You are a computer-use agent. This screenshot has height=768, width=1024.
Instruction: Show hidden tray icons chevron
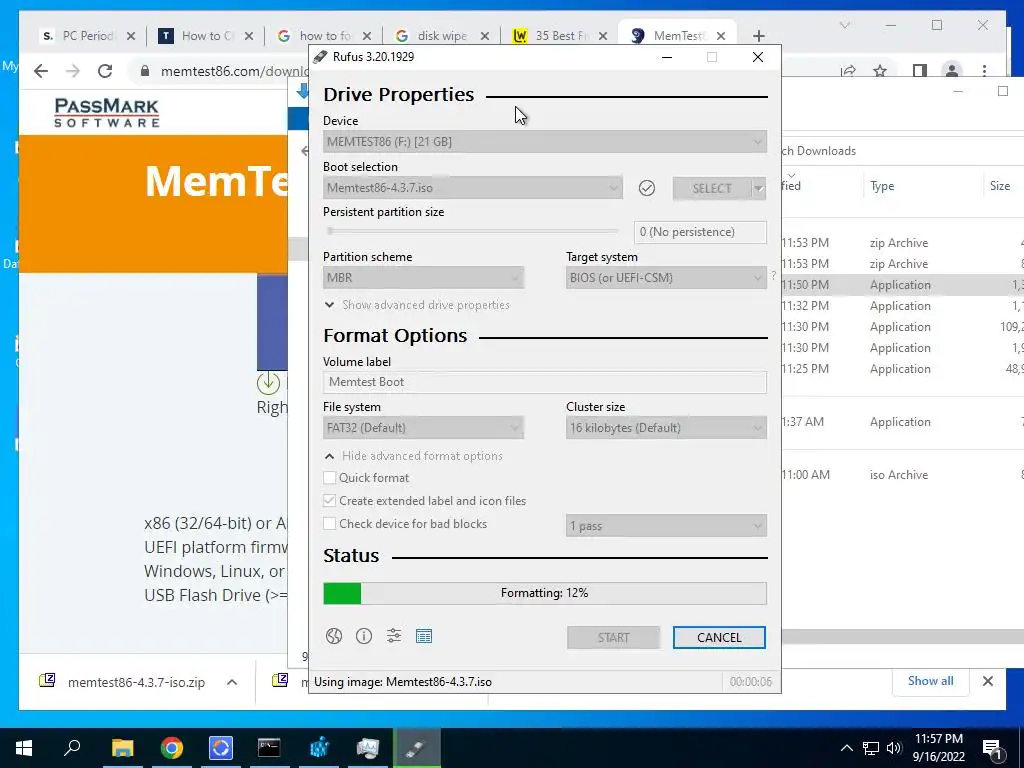click(846, 748)
